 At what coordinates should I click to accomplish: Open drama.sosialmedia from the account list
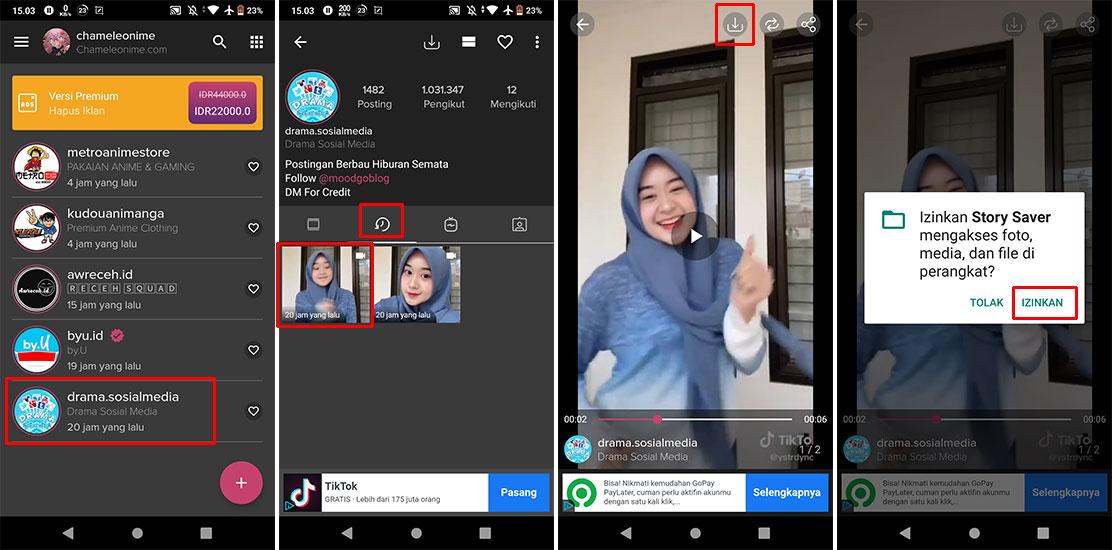[x=137, y=411]
